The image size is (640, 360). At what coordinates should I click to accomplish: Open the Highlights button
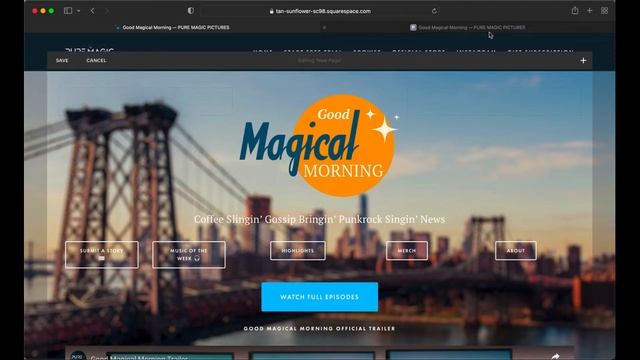(x=298, y=251)
